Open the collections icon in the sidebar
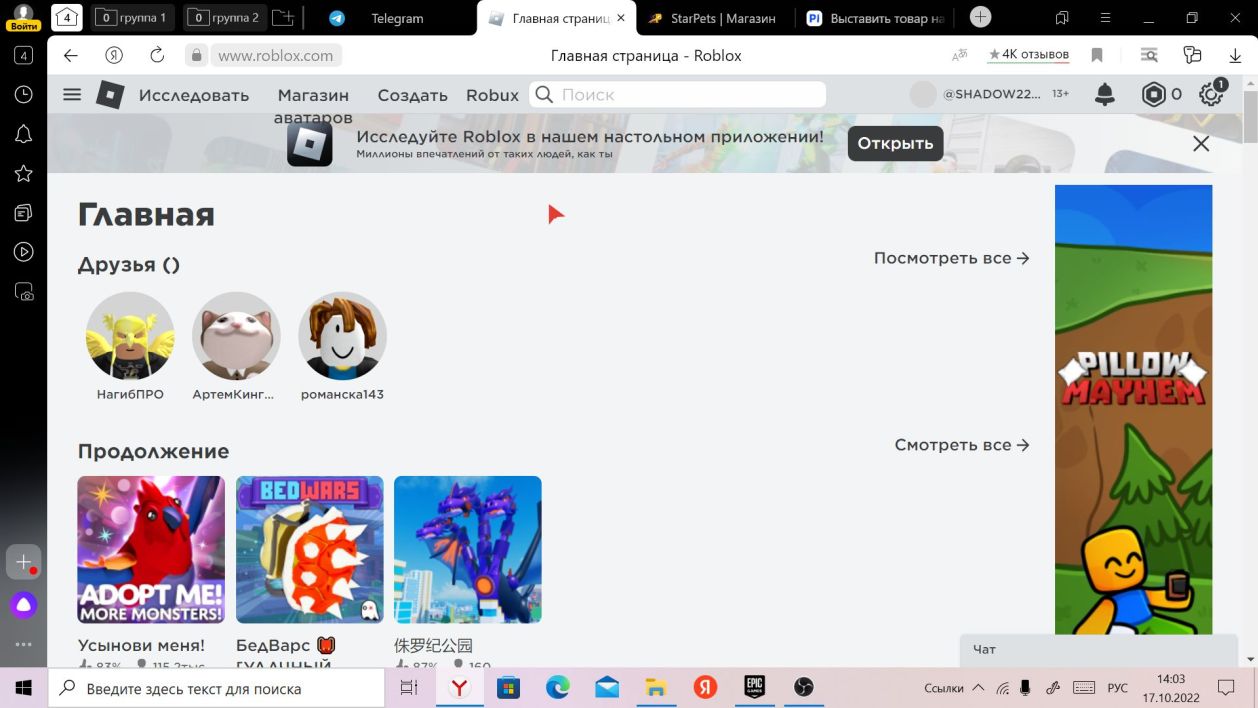Image resolution: width=1258 pixels, height=708 pixels. [x=24, y=213]
